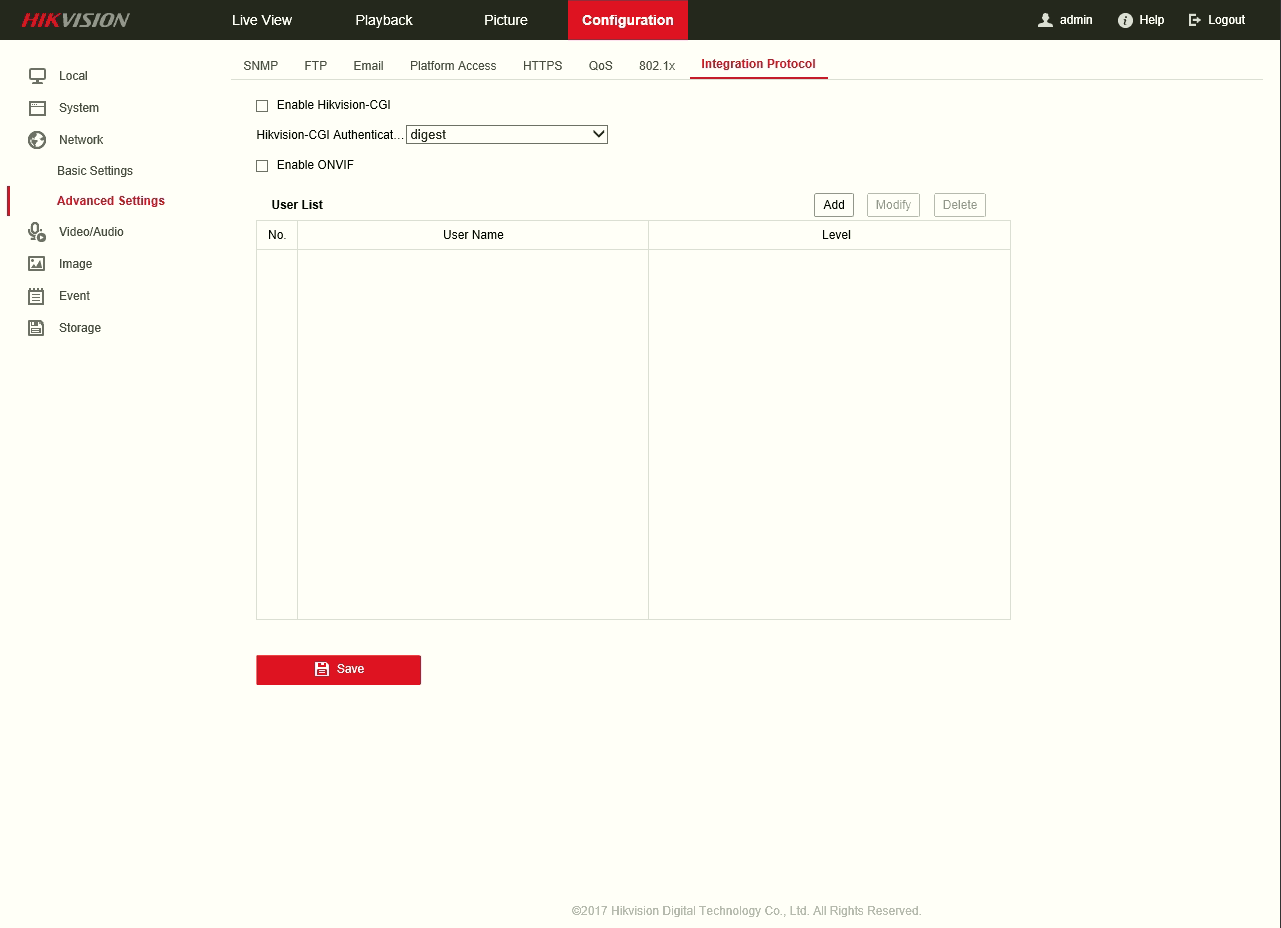Click the admin account link
Screen dimensions: 1281x928
pos(1076,20)
